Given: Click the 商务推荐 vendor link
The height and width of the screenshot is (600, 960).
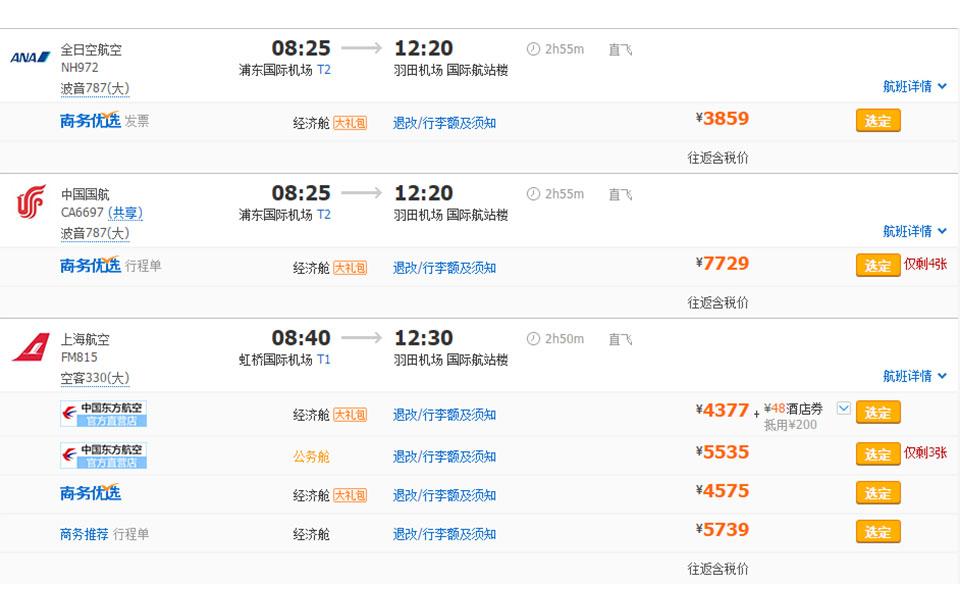Looking at the screenshot, I should (x=84, y=534).
